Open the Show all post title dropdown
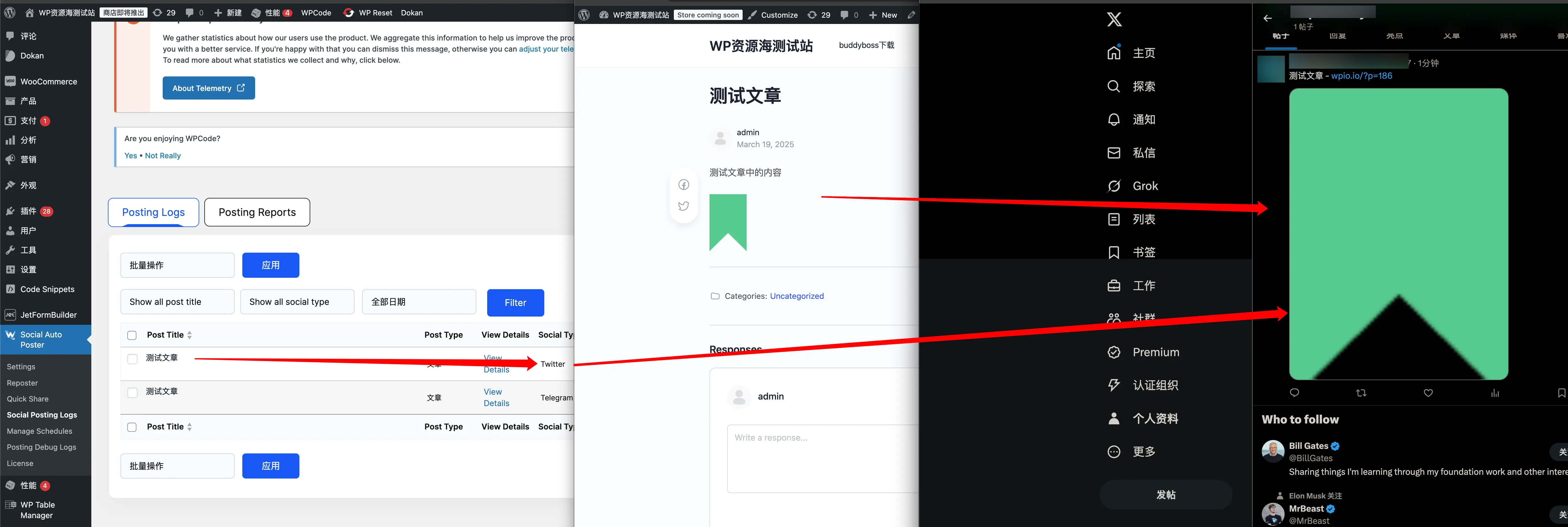The height and width of the screenshot is (527, 1568). point(177,302)
